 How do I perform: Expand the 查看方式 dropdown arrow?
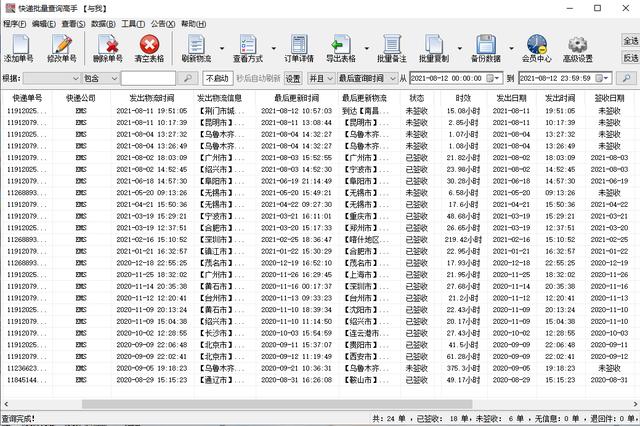(x=273, y=48)
